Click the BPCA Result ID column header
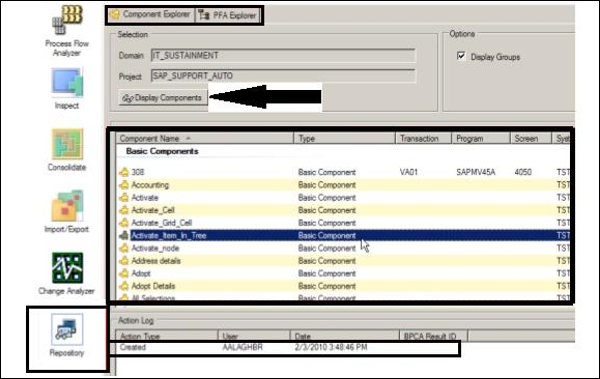Image resolution: width=600 pixels, height=379 pixels. tap(433, 336)
